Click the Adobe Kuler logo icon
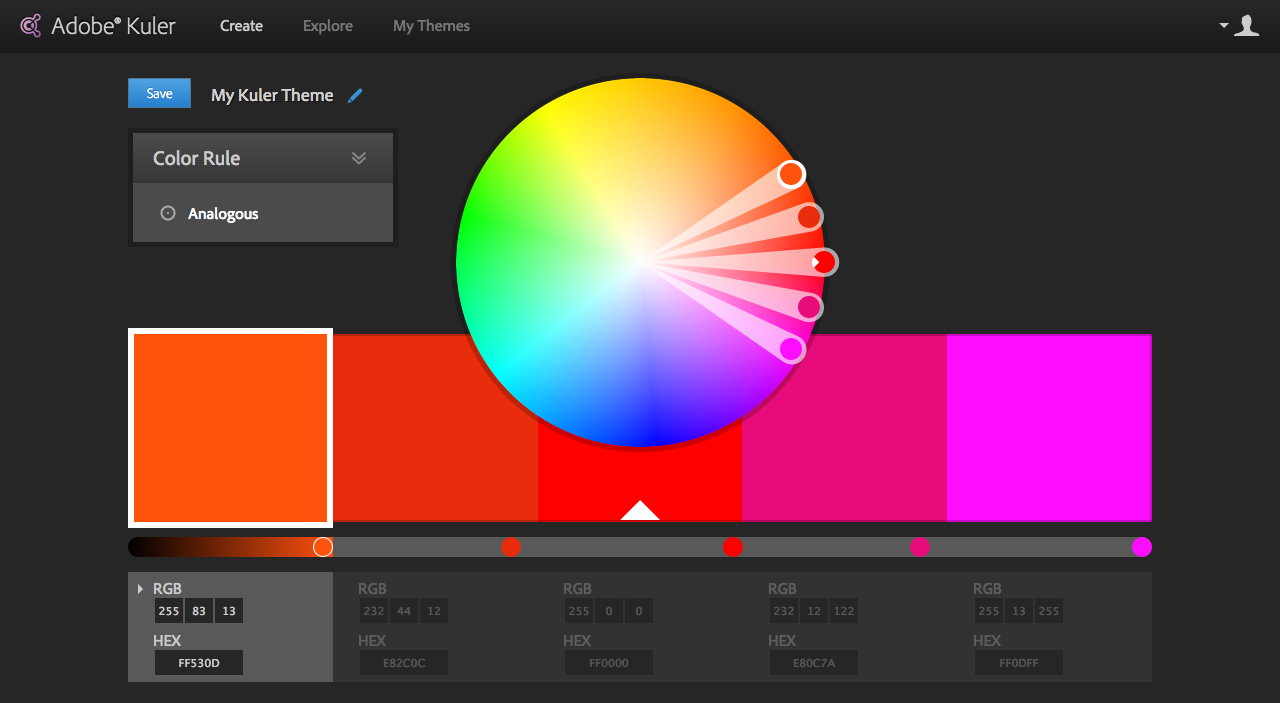The width and height of the screenshot is (1280, 703). pos(31,26)
